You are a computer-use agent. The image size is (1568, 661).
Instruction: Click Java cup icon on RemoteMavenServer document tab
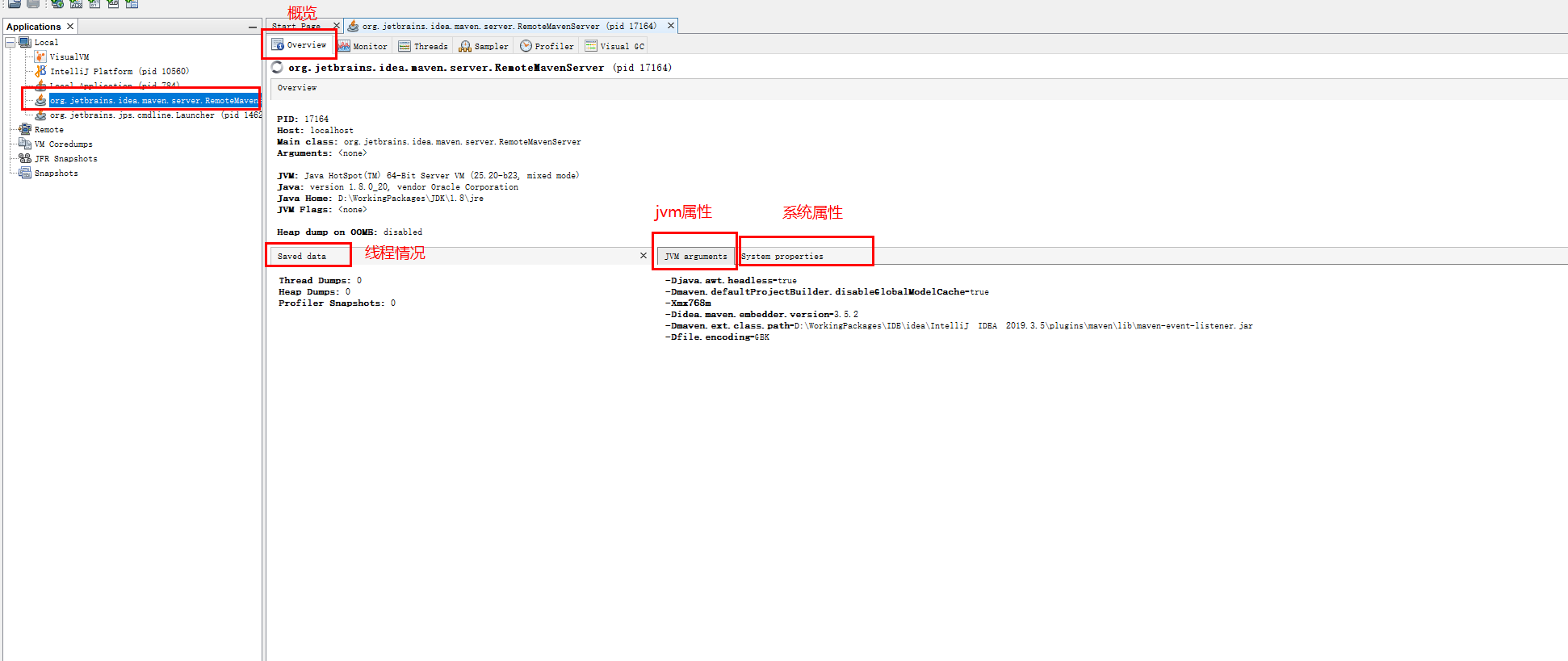[x=353, y=26]
